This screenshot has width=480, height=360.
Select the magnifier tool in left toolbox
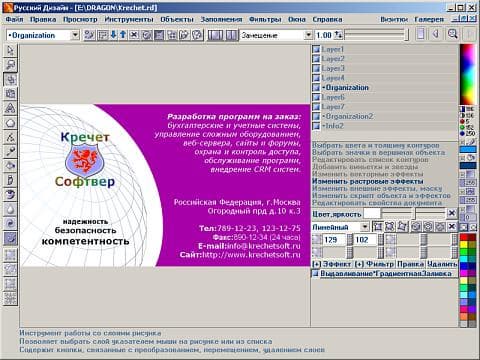(x=10, y=65)
